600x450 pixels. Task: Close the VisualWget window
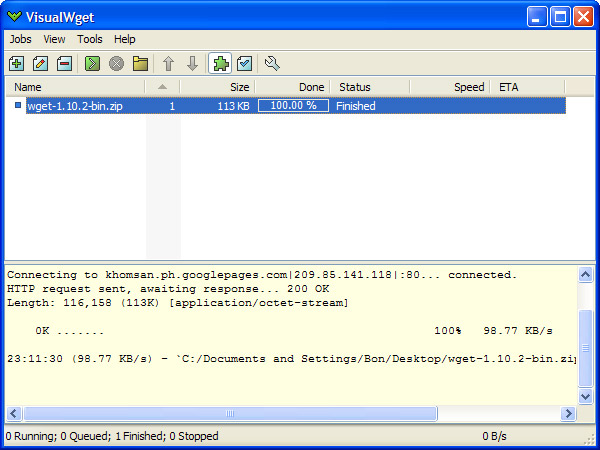583,16
